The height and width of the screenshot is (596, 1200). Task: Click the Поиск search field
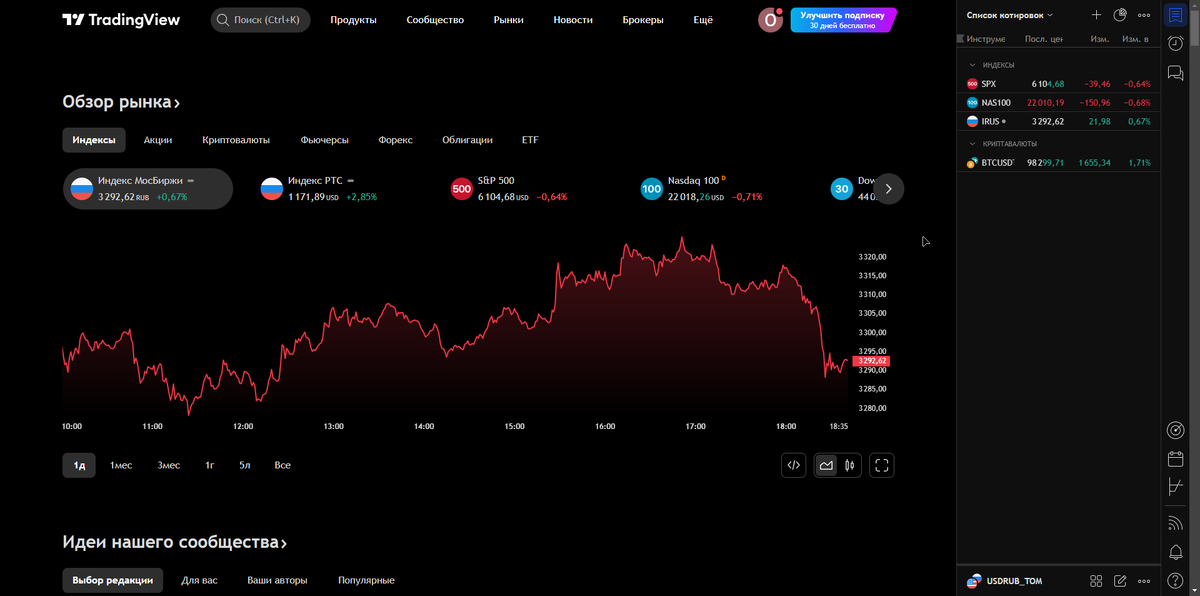(261, 20)
